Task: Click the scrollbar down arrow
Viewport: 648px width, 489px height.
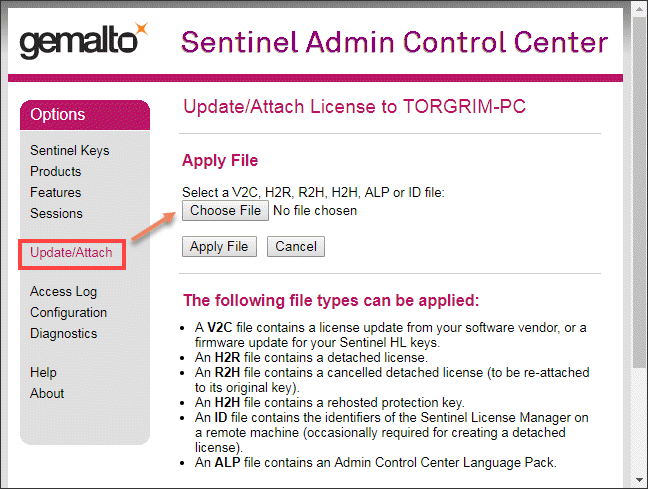Action: click(x=640, y=480)
